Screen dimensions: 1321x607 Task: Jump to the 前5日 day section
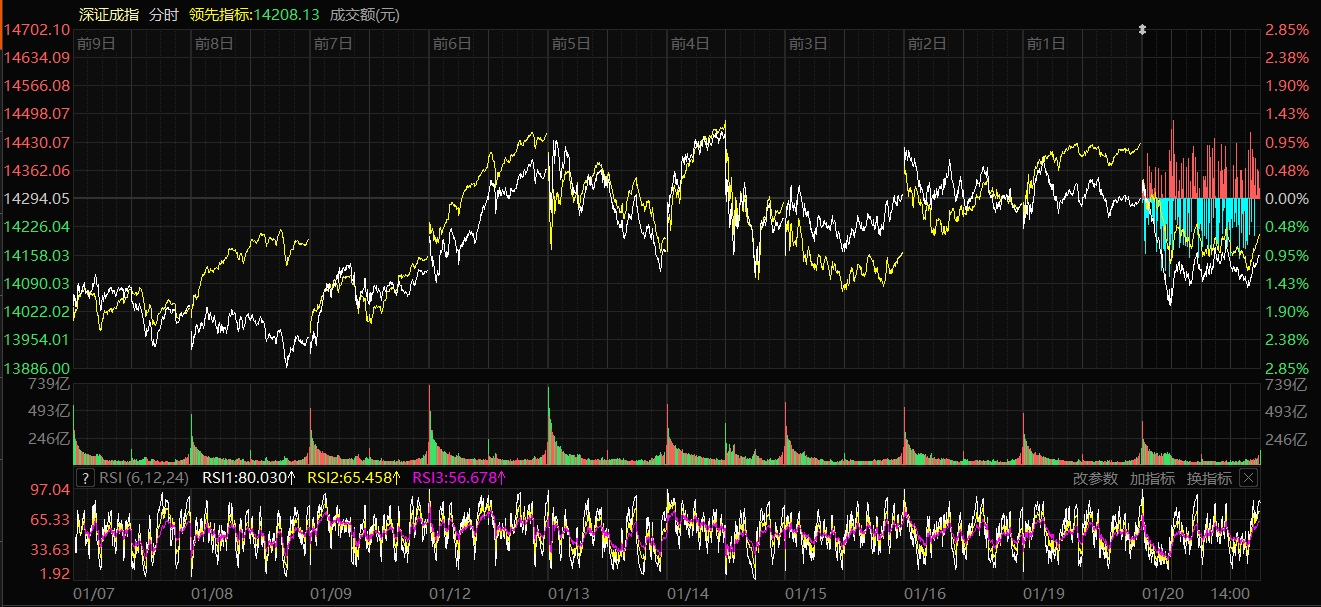571,43
